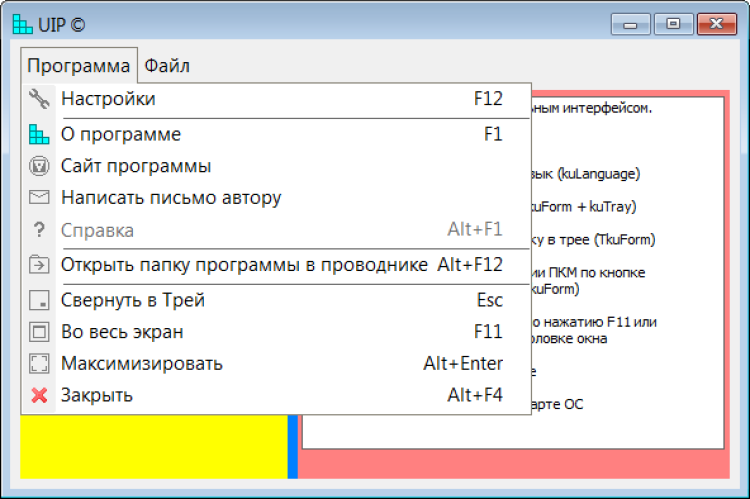Minimize the UIP window

[631, 22]
